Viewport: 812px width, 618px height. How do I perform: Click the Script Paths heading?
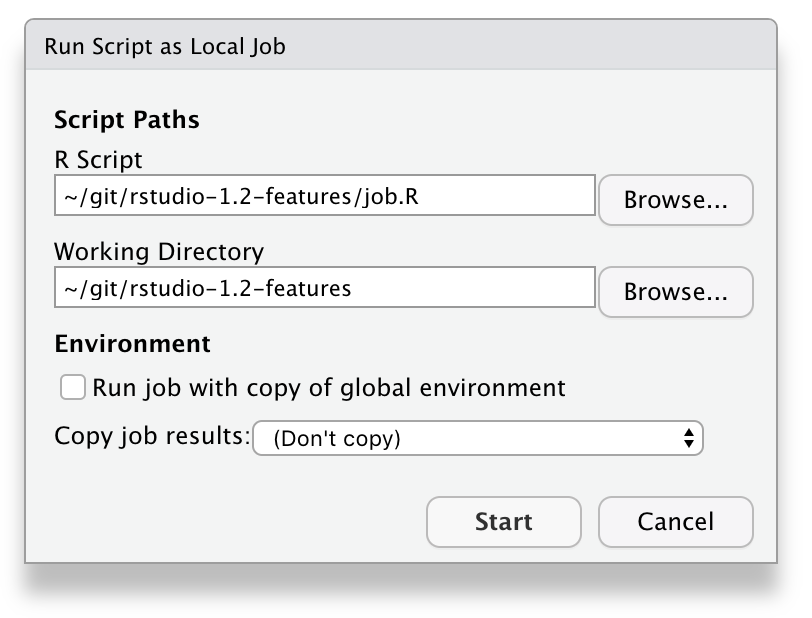pyautogui.click(x=126, y=119)
